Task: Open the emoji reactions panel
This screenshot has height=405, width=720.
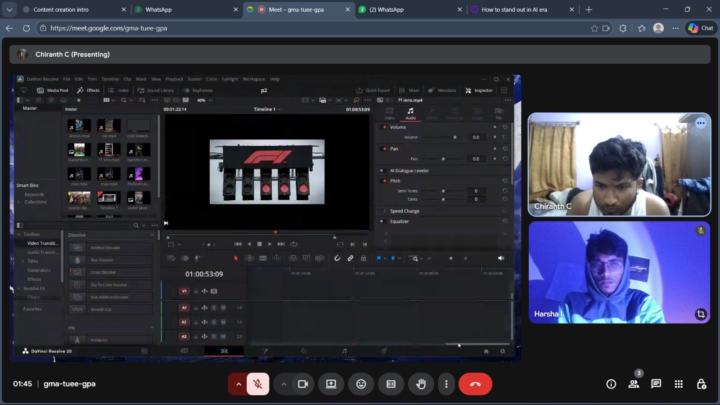Action: point(361,384)
